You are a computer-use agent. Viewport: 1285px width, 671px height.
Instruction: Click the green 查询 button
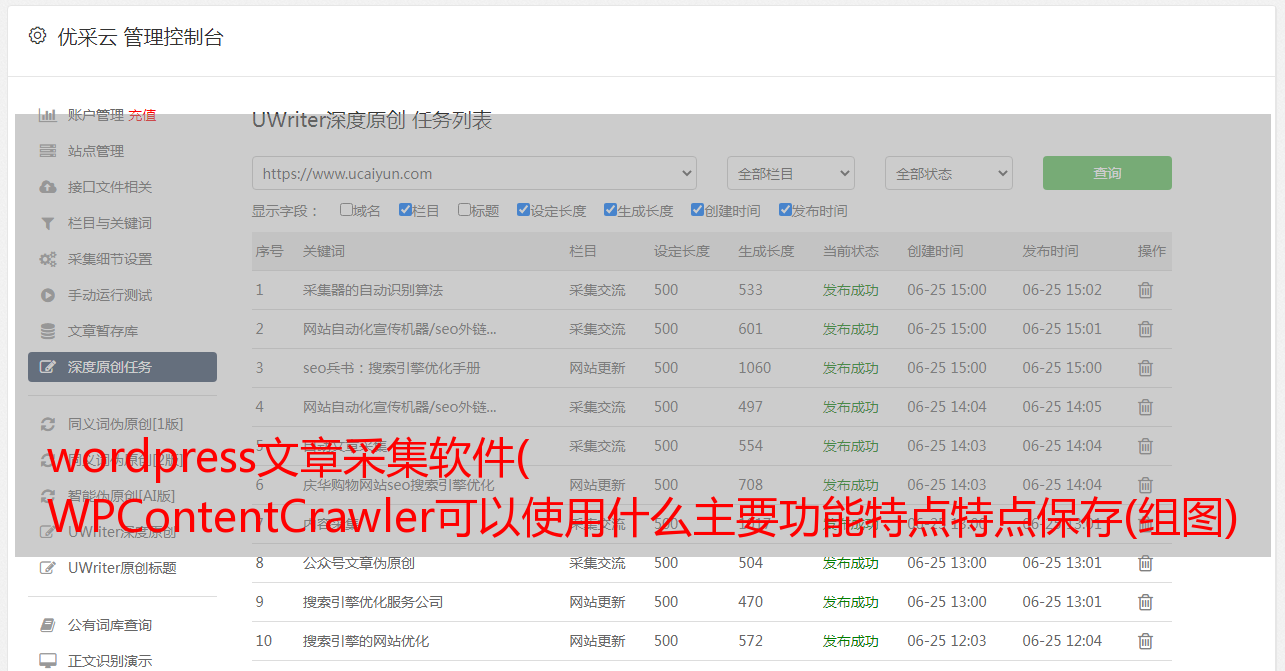(1107, 173)
